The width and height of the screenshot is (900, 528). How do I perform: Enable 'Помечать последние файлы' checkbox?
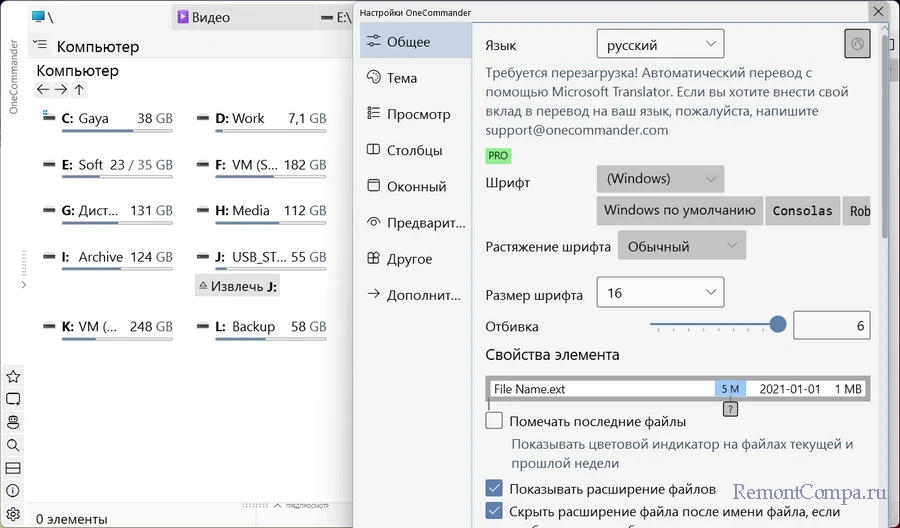pos(494,421)
